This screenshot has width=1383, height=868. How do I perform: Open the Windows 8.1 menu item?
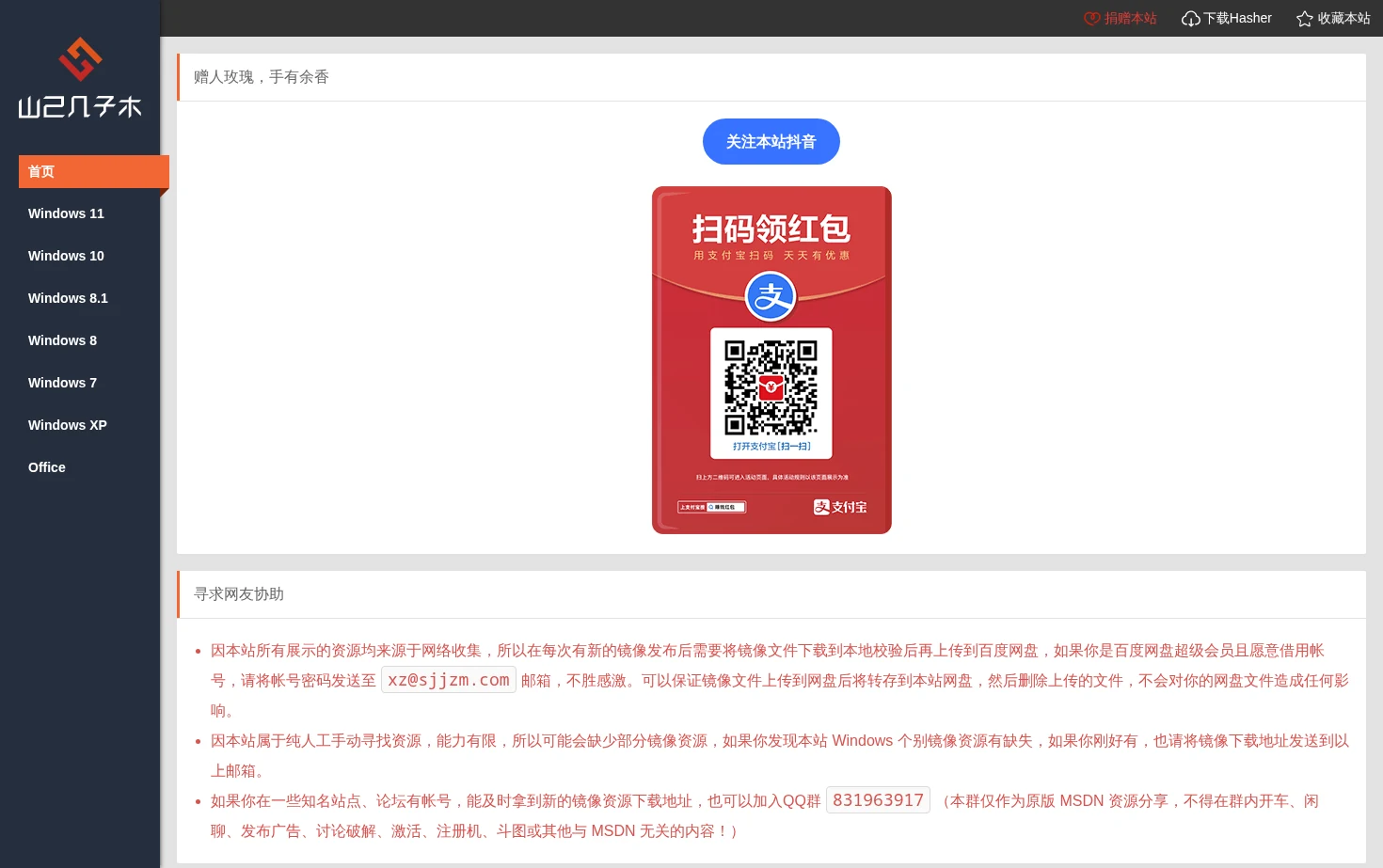(68, 298)
